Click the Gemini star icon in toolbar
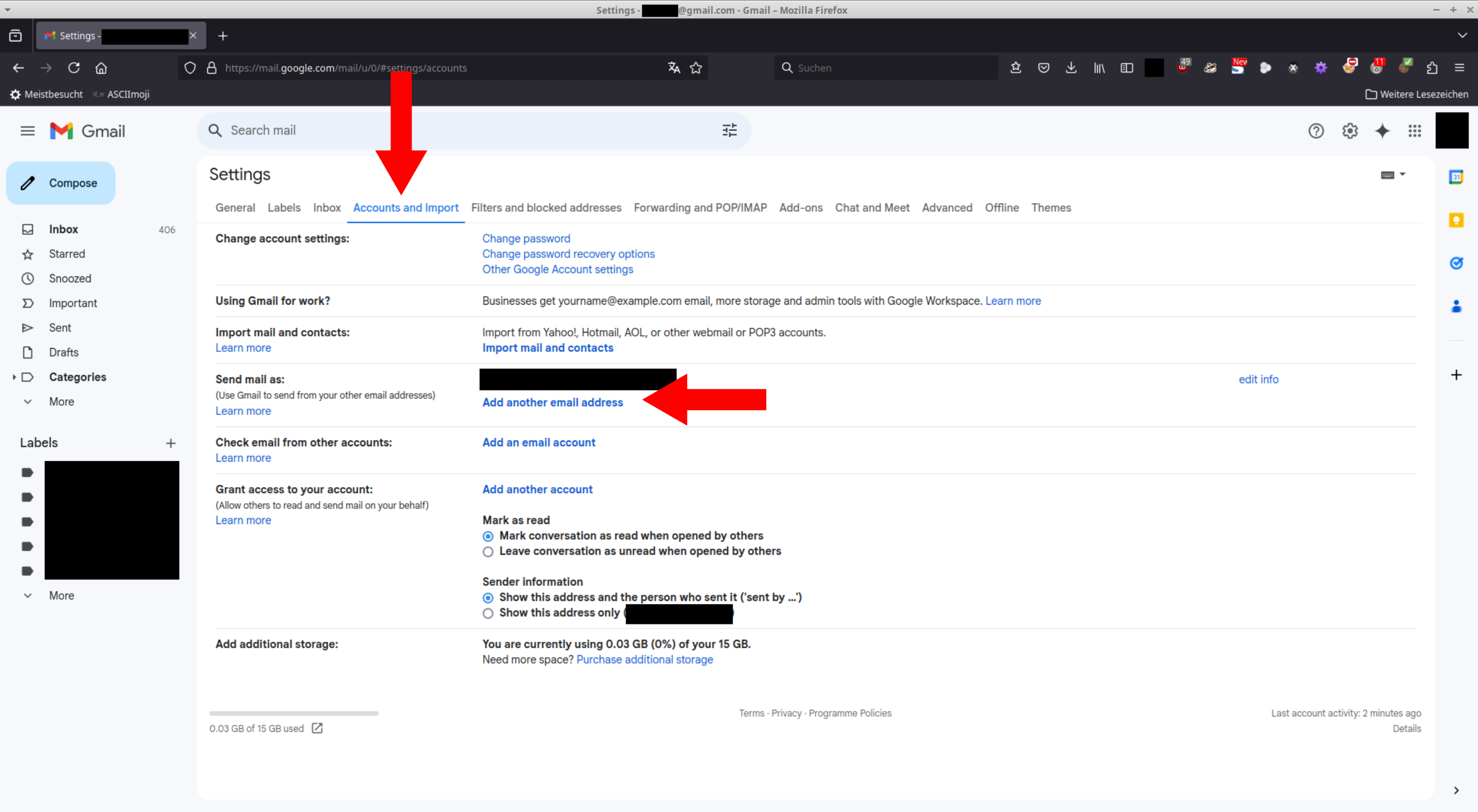Viewport: 1478px width, 812px height. 1382,130
